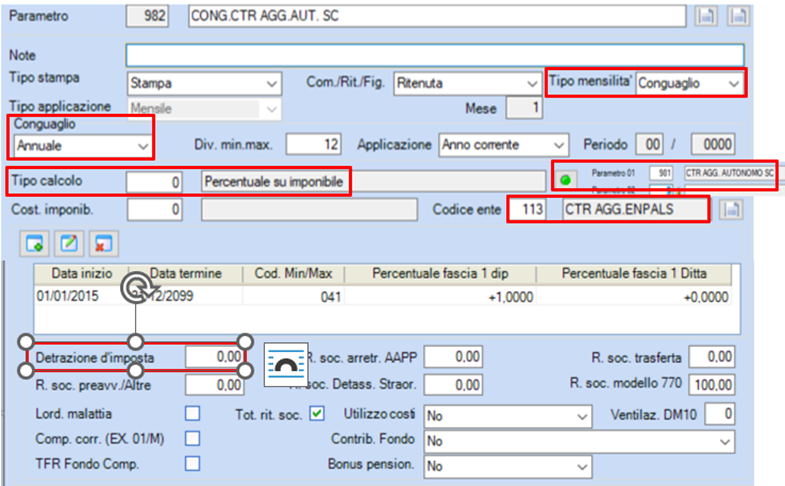The height and width of the screenshot is (486, 785).
Task: Click the disabled Tipo applicazione Mensile dropdown
Action: (204, 109)
